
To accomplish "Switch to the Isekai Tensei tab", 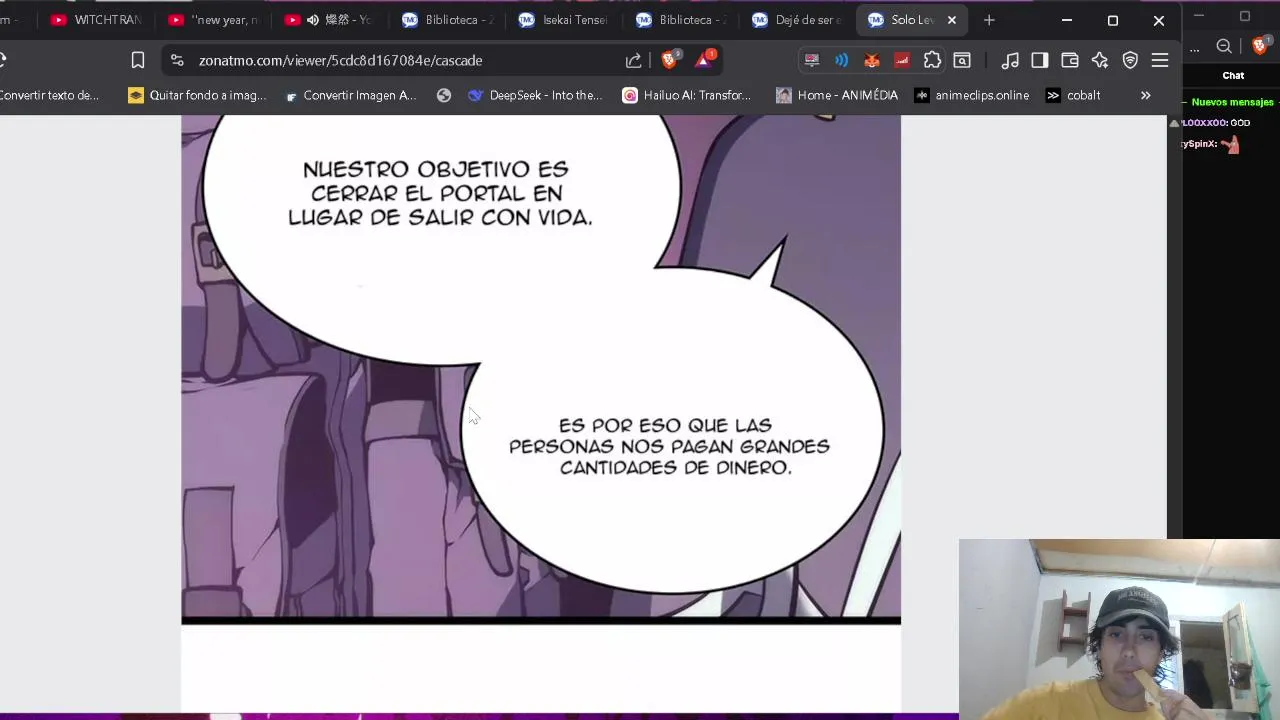I will coord(561,20).
